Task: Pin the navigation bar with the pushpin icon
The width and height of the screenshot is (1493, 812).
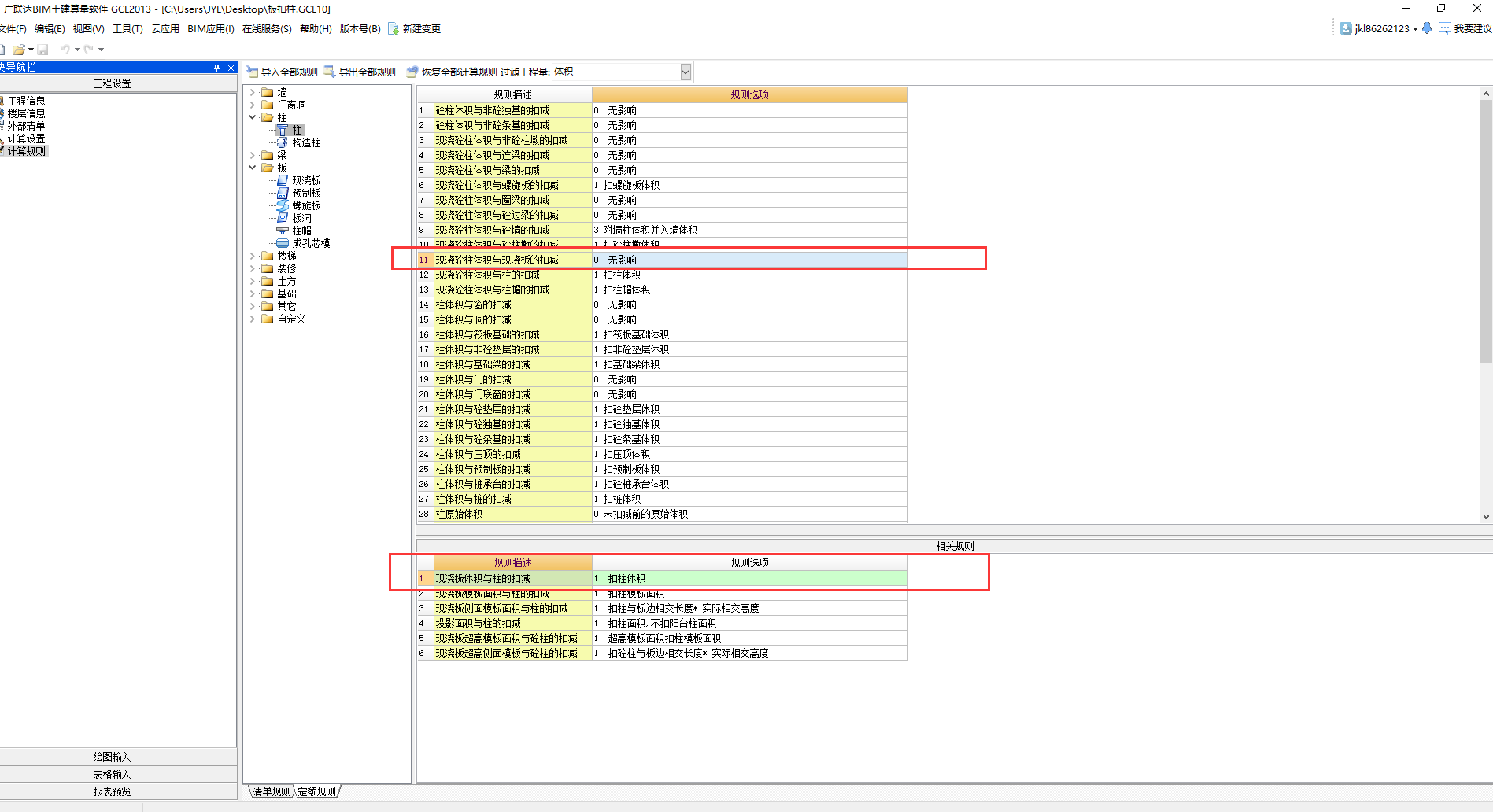Action: [x=217, y=68]
